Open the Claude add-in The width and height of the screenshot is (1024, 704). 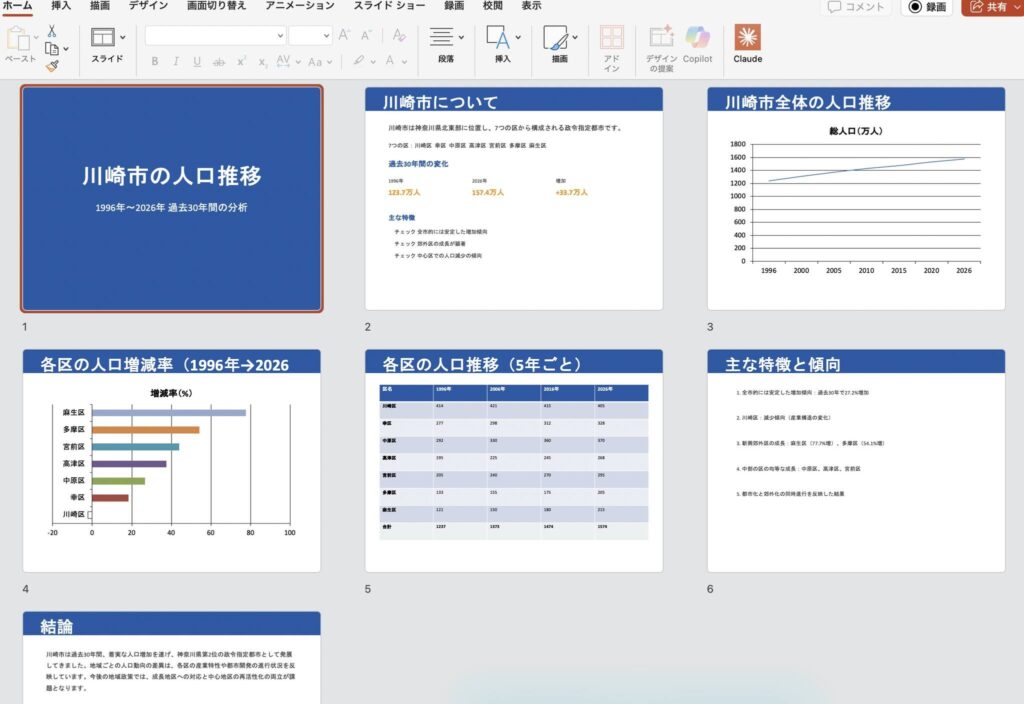747,44
